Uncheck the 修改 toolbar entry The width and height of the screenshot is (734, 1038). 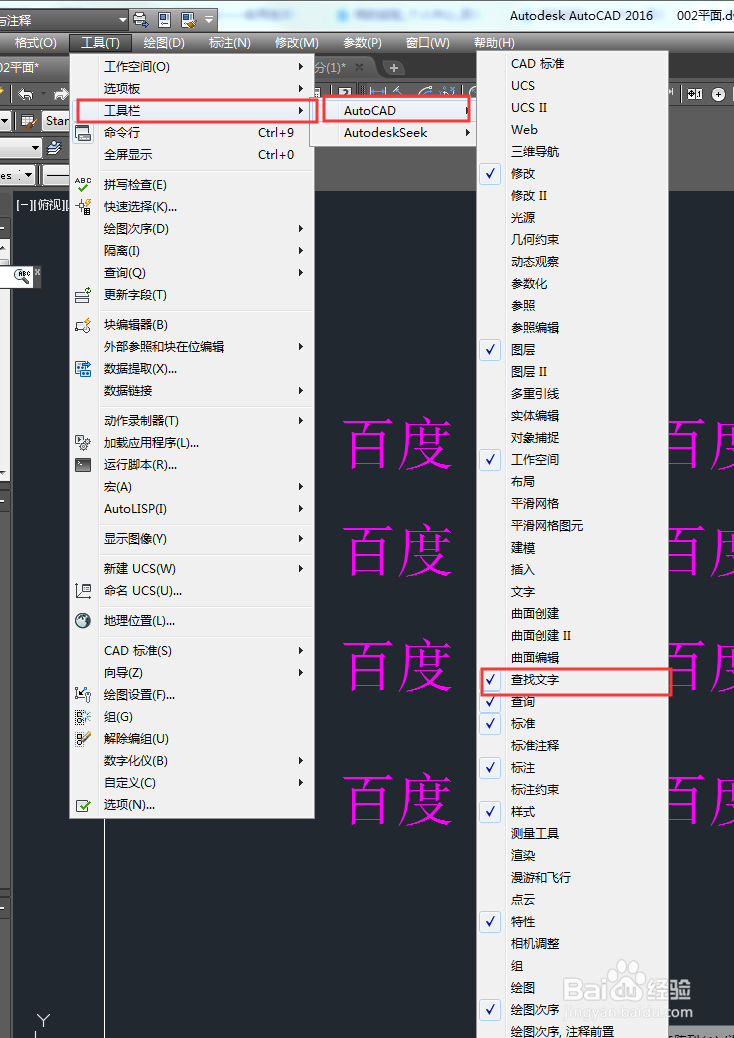tap(573, 173)
